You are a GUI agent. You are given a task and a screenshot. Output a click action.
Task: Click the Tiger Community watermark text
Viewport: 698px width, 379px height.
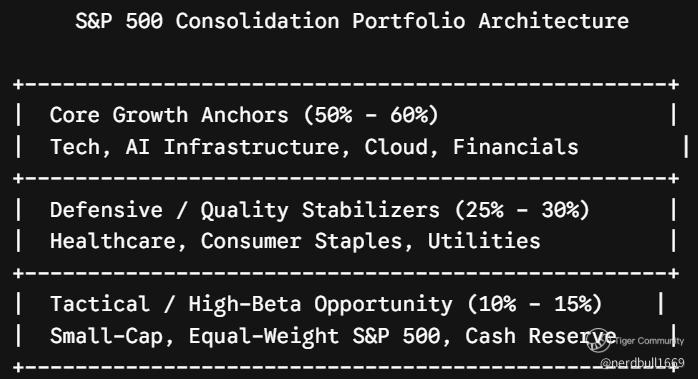click(648, 342)
